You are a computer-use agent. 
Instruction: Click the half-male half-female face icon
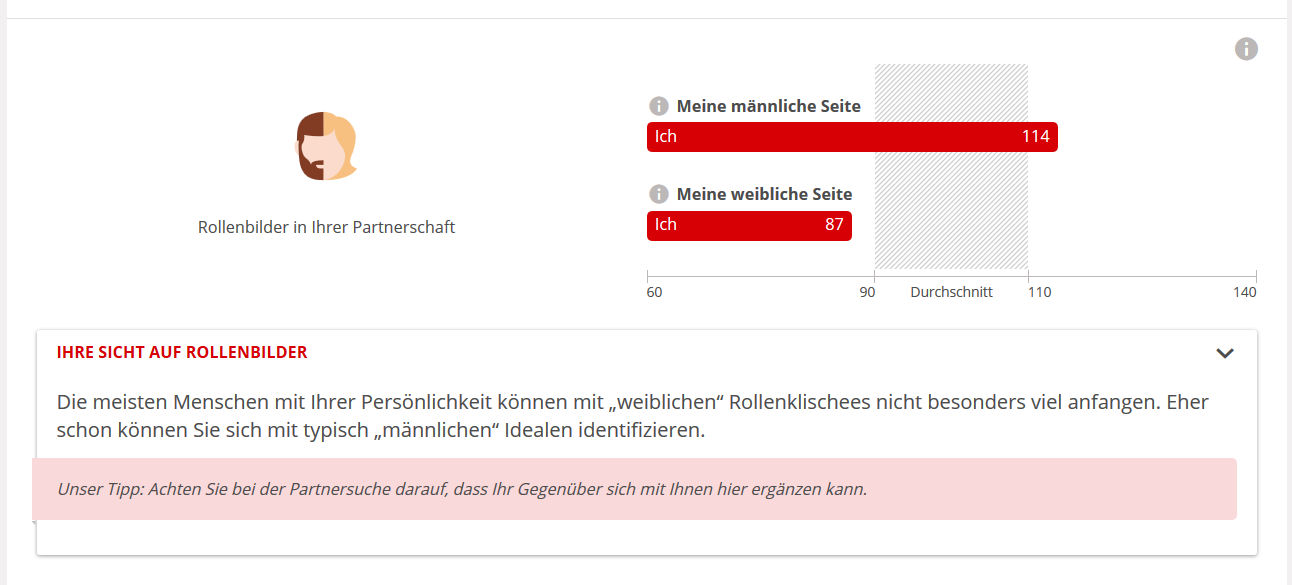click(326, 146)
